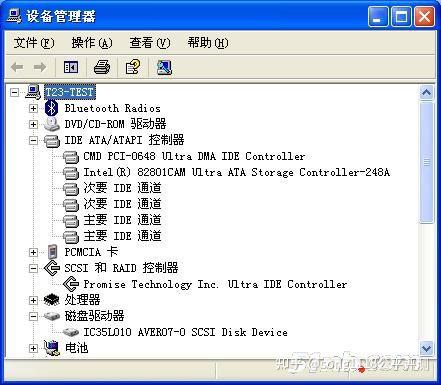This screenshot has width=441, height=385.
Task: Select PCMCIA 卡 label
Action: pos(91,252)
